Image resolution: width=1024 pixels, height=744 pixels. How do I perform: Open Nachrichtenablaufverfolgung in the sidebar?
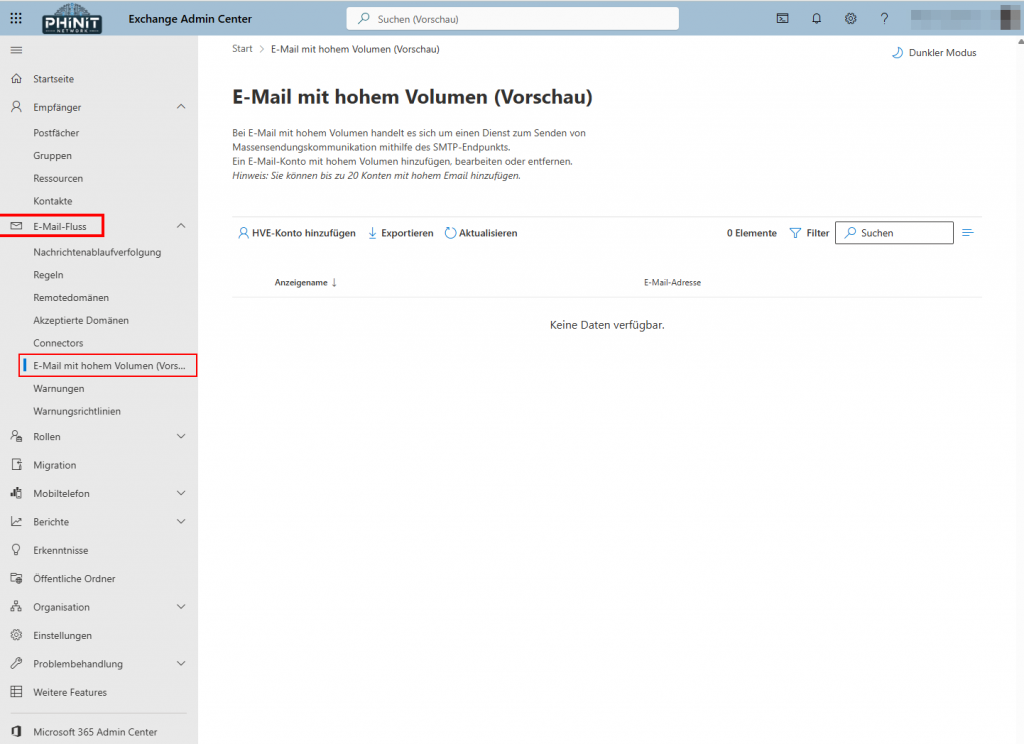click(x=97, y=251)
